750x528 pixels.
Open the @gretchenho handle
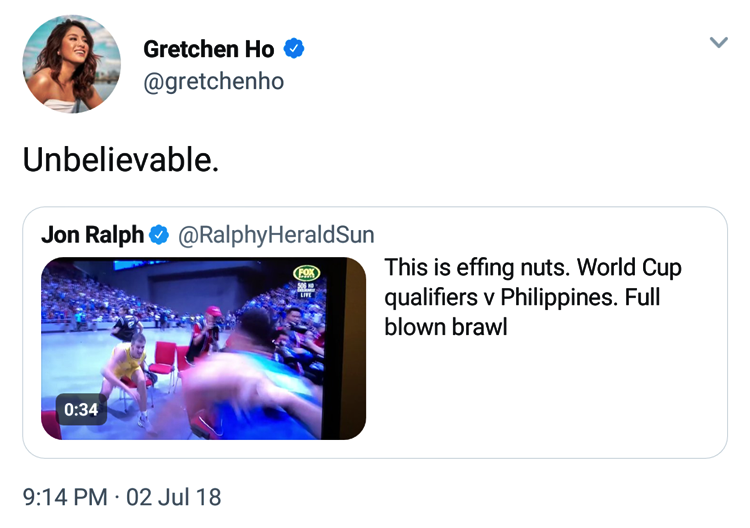[213, 82]
